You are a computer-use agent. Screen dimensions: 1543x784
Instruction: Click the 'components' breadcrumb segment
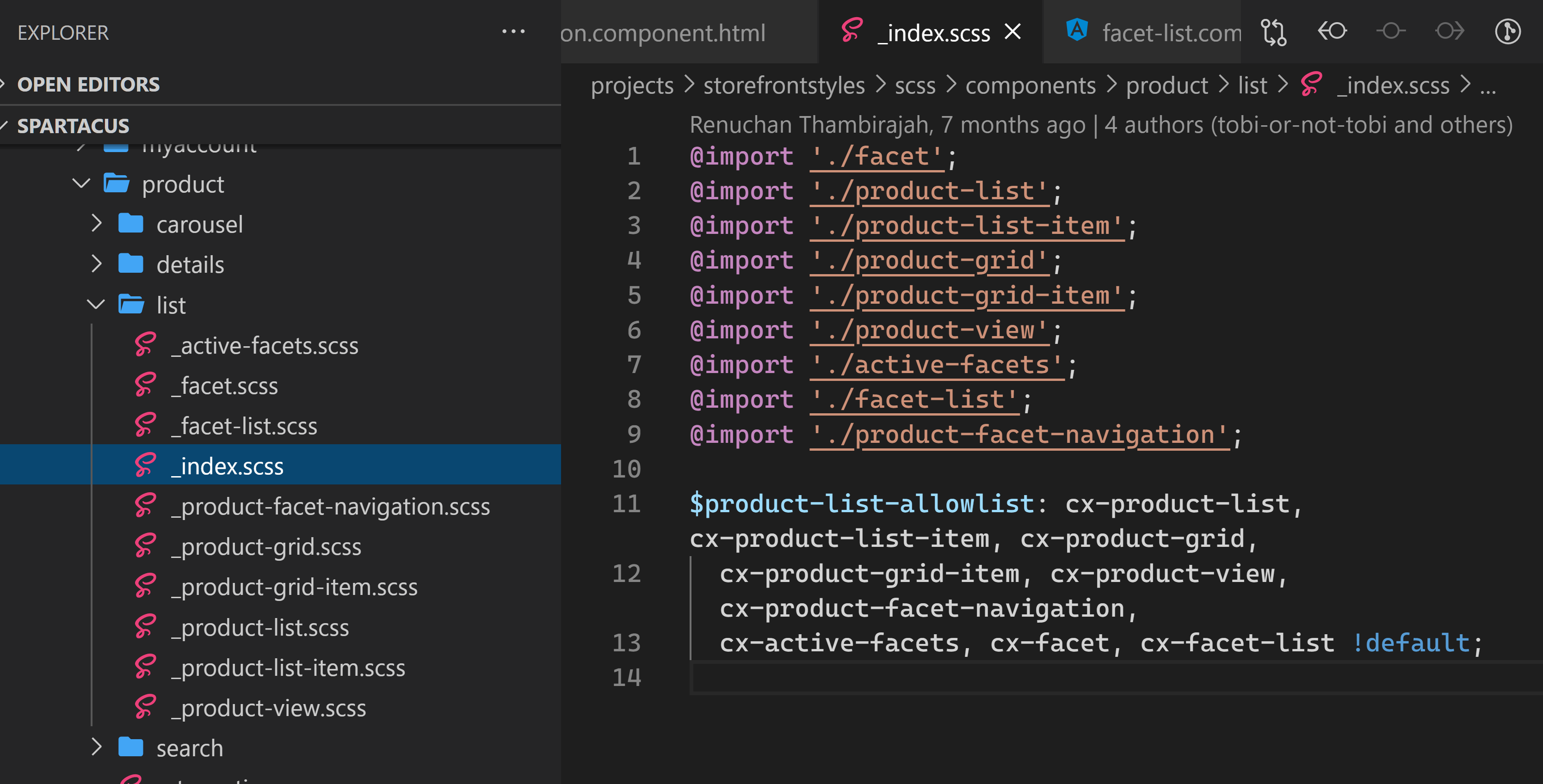(1030, 86)
